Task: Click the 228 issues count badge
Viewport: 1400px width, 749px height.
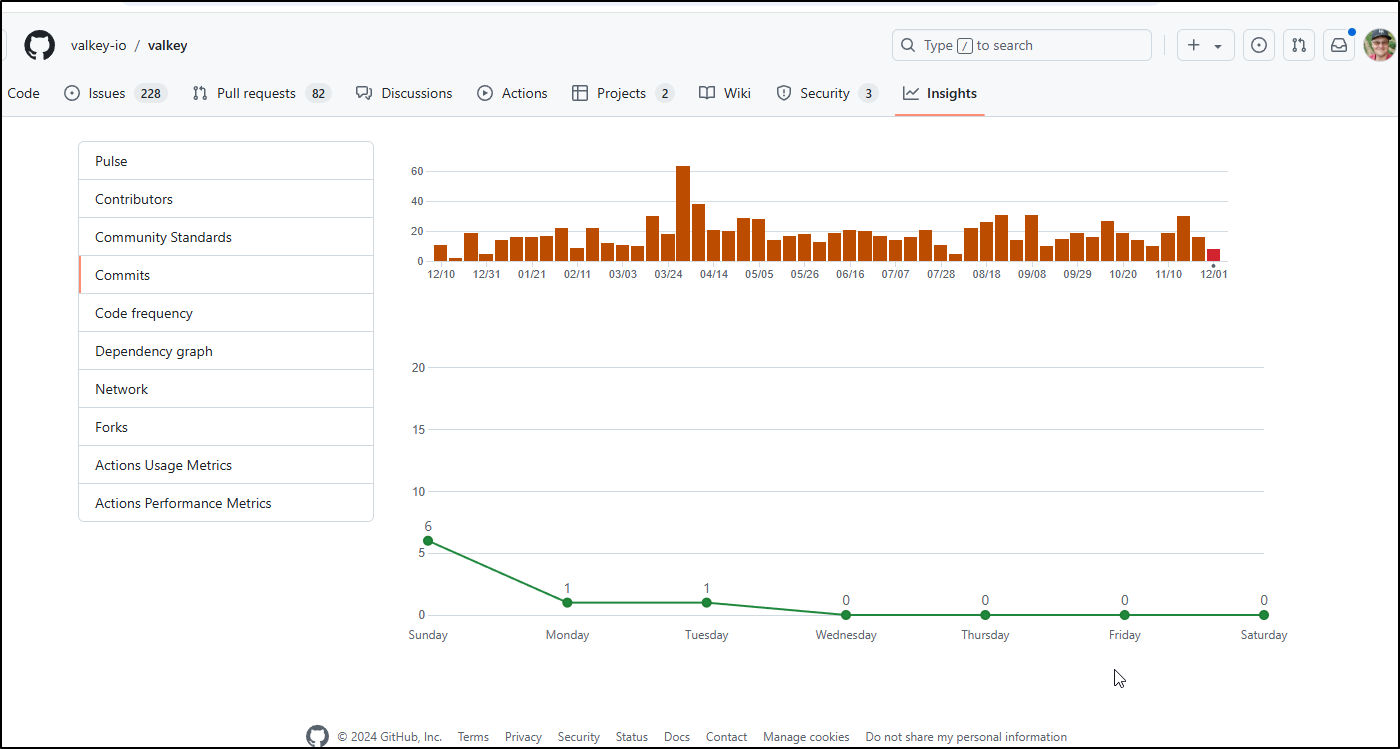Action: [x=151, y=93]
